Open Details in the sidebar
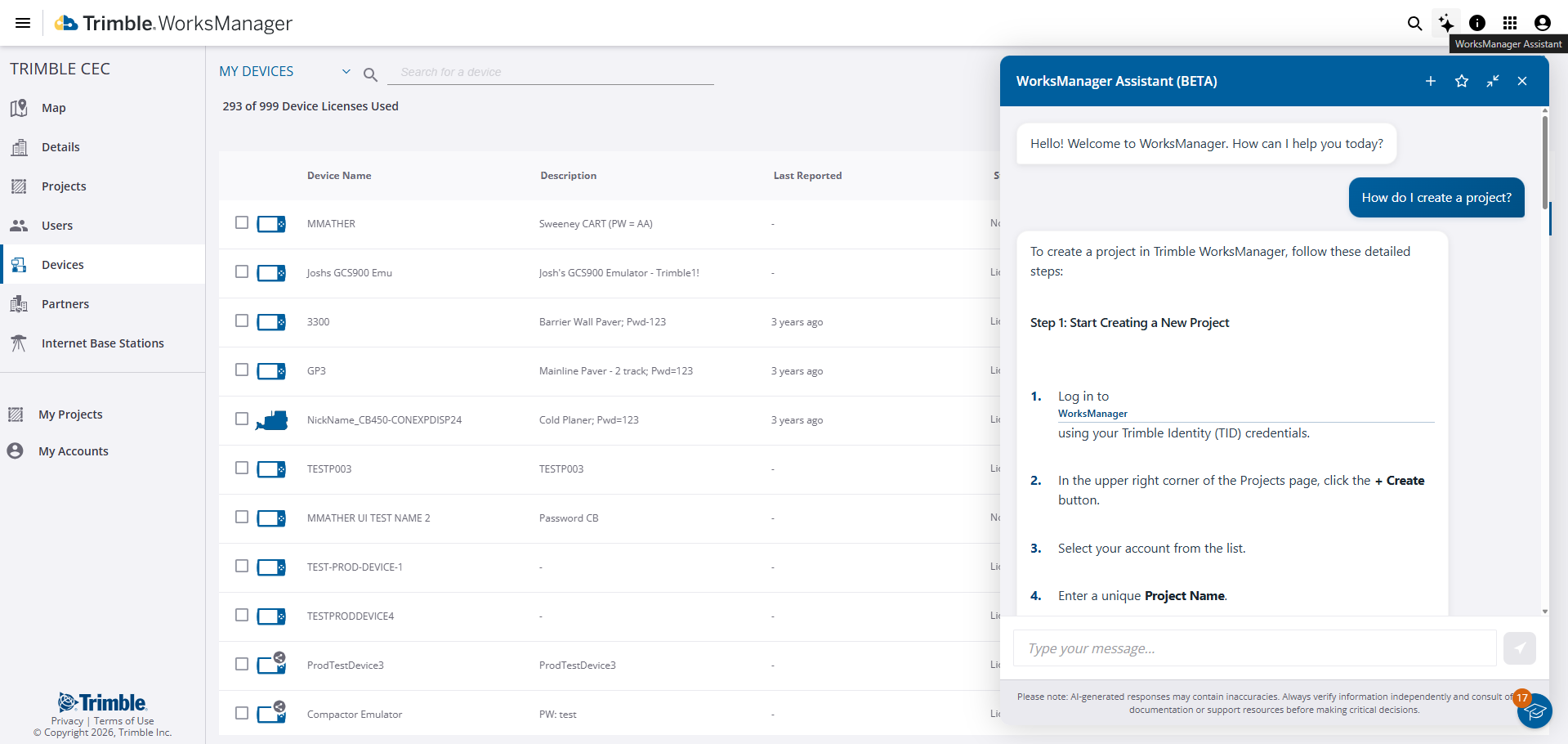This screenshot has height=744, width=1568. click(102, 147)
